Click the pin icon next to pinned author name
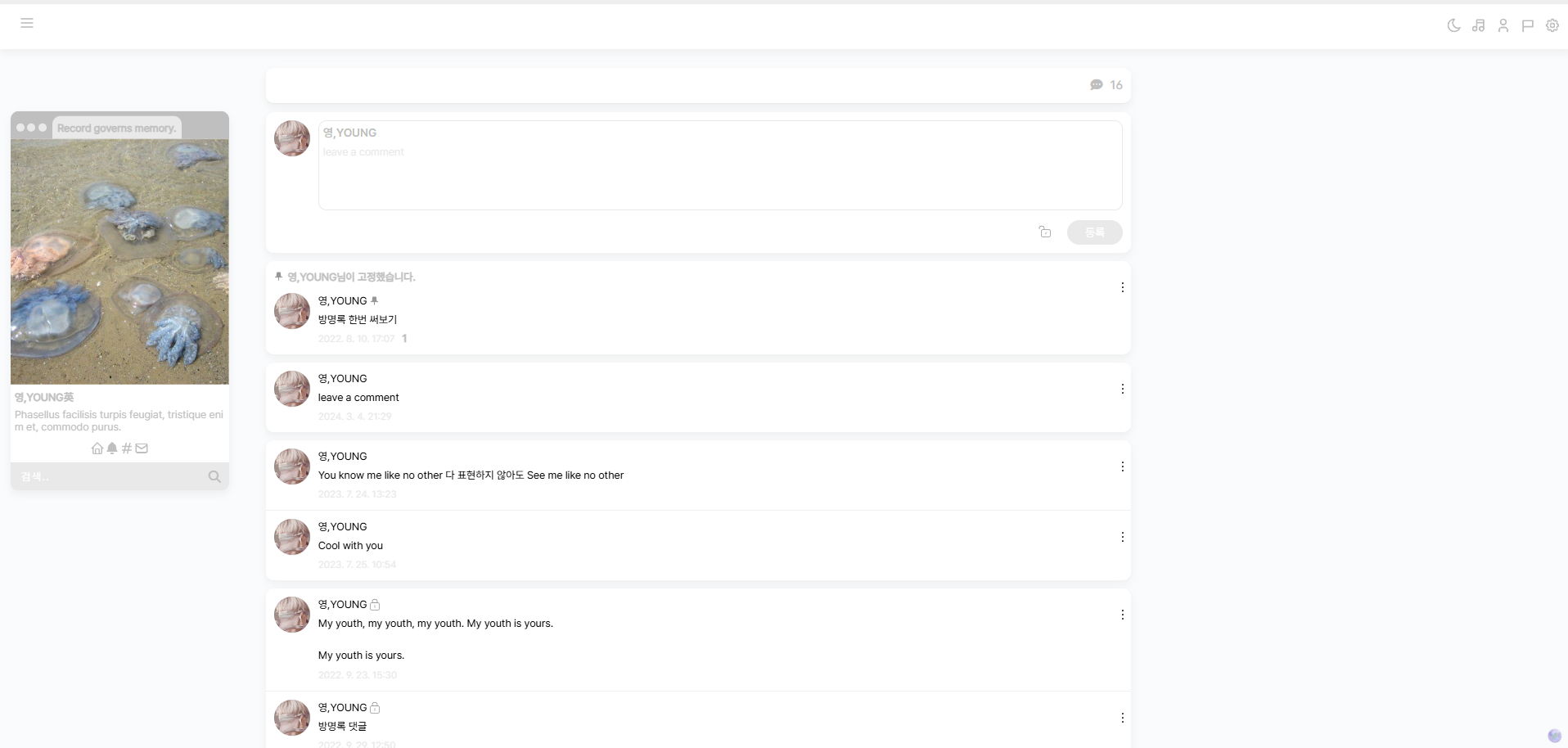This screenshot has height=748, width=1568. 374,301
